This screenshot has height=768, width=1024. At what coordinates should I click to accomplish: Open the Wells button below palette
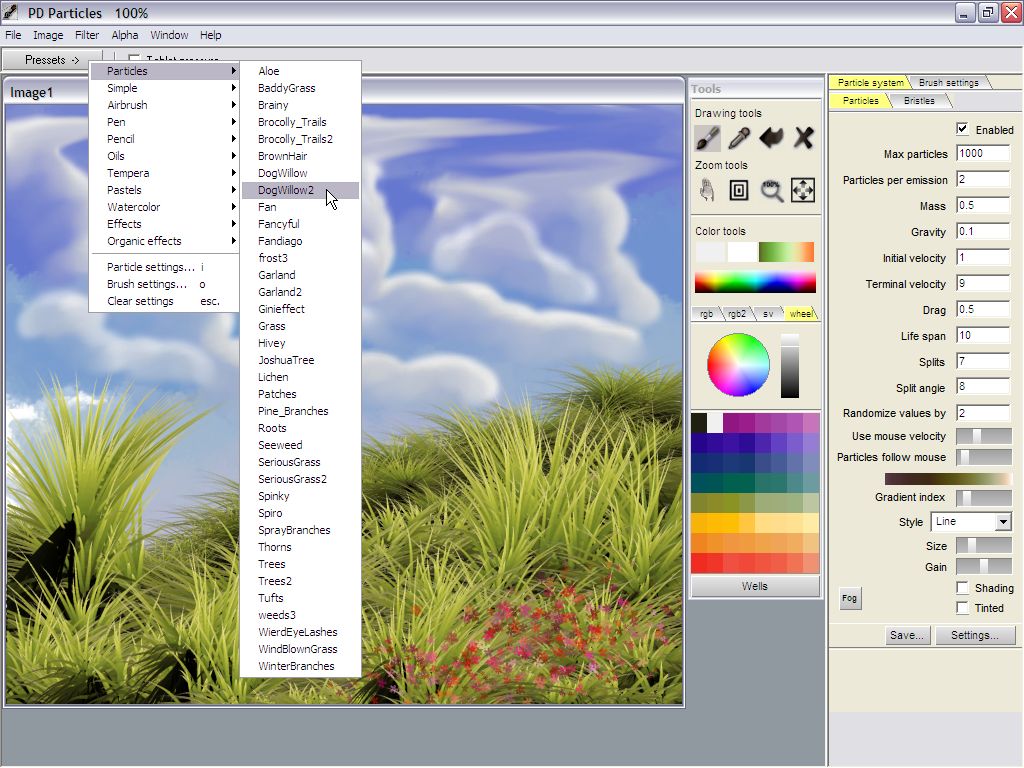click(755, 586)
